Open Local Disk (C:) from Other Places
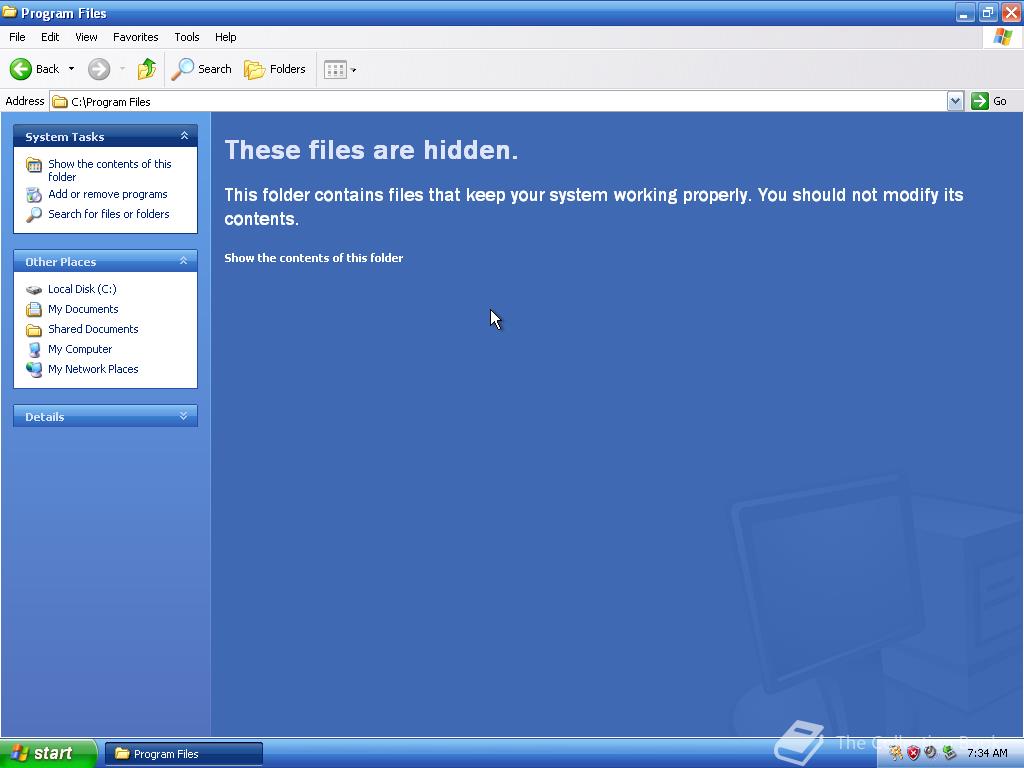 coord(82,289)
